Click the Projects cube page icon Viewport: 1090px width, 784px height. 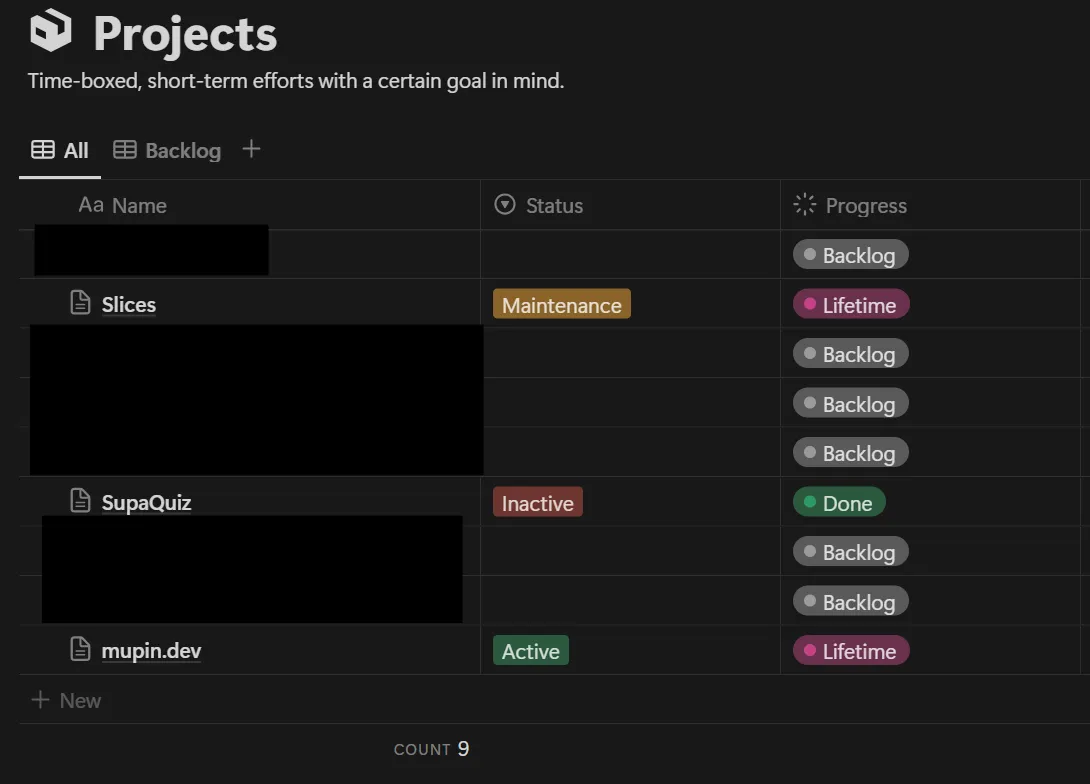click(x=51, y=31)
